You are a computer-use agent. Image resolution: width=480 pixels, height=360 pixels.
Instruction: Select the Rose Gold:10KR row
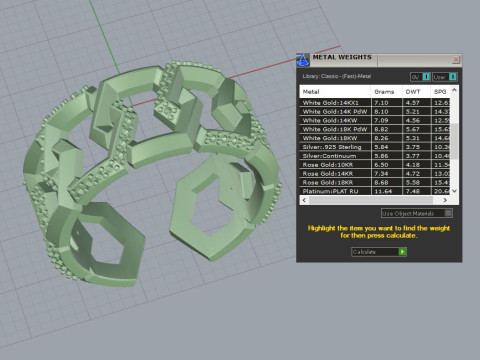pos(375,165)
